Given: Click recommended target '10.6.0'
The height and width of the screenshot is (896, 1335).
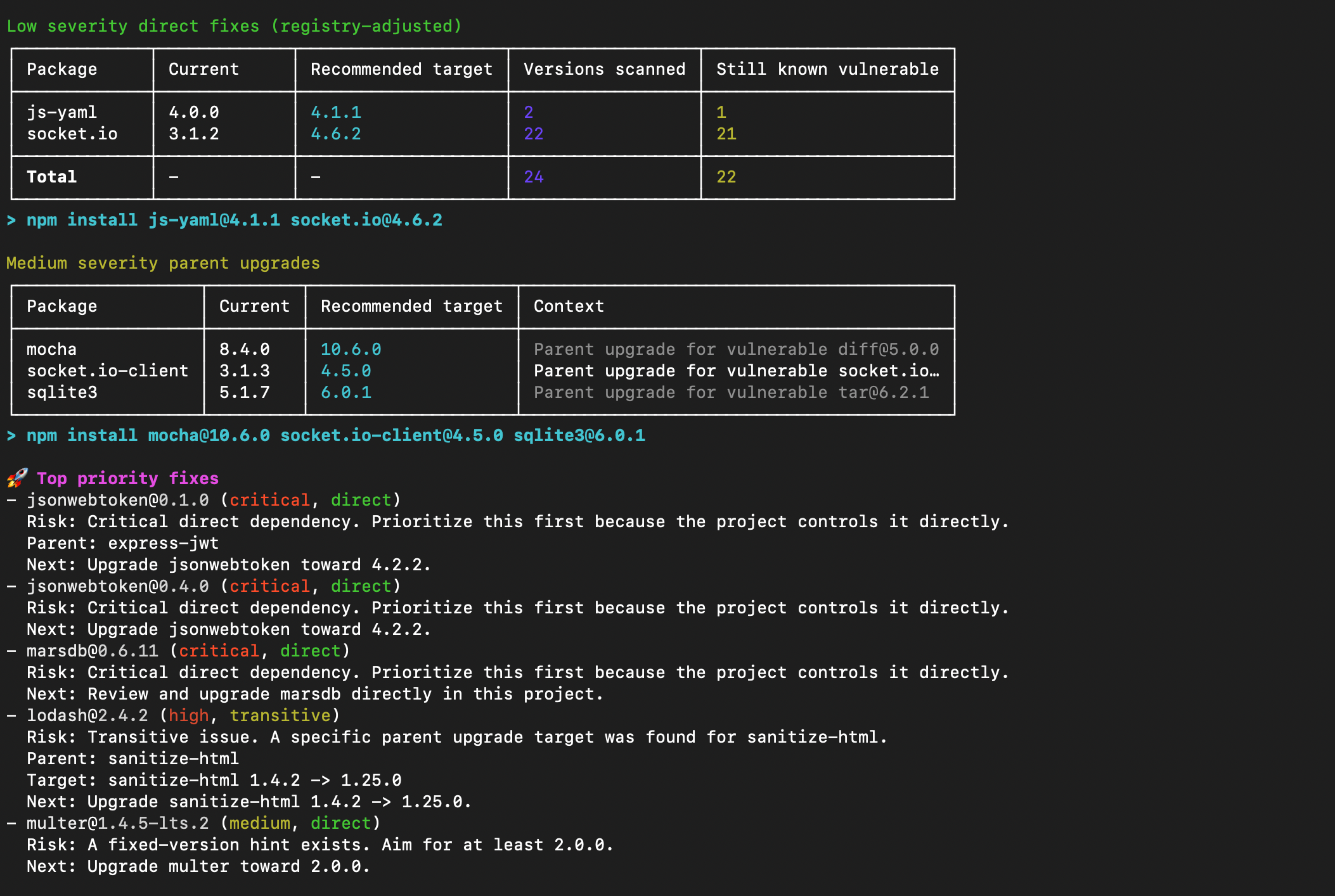Looking at the screenshot, I should tap(351, 349).
